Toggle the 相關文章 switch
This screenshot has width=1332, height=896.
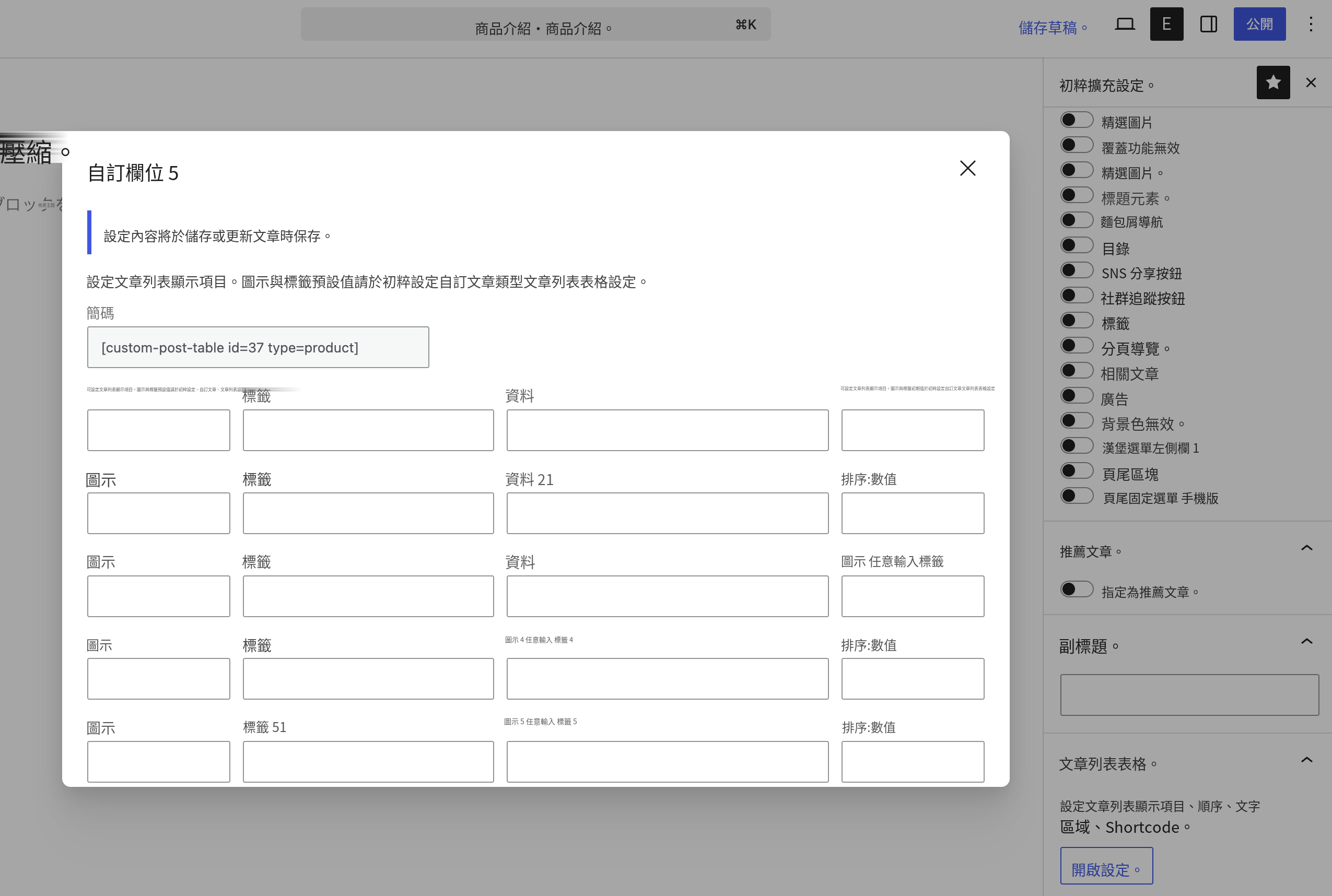coord(1077,371)
